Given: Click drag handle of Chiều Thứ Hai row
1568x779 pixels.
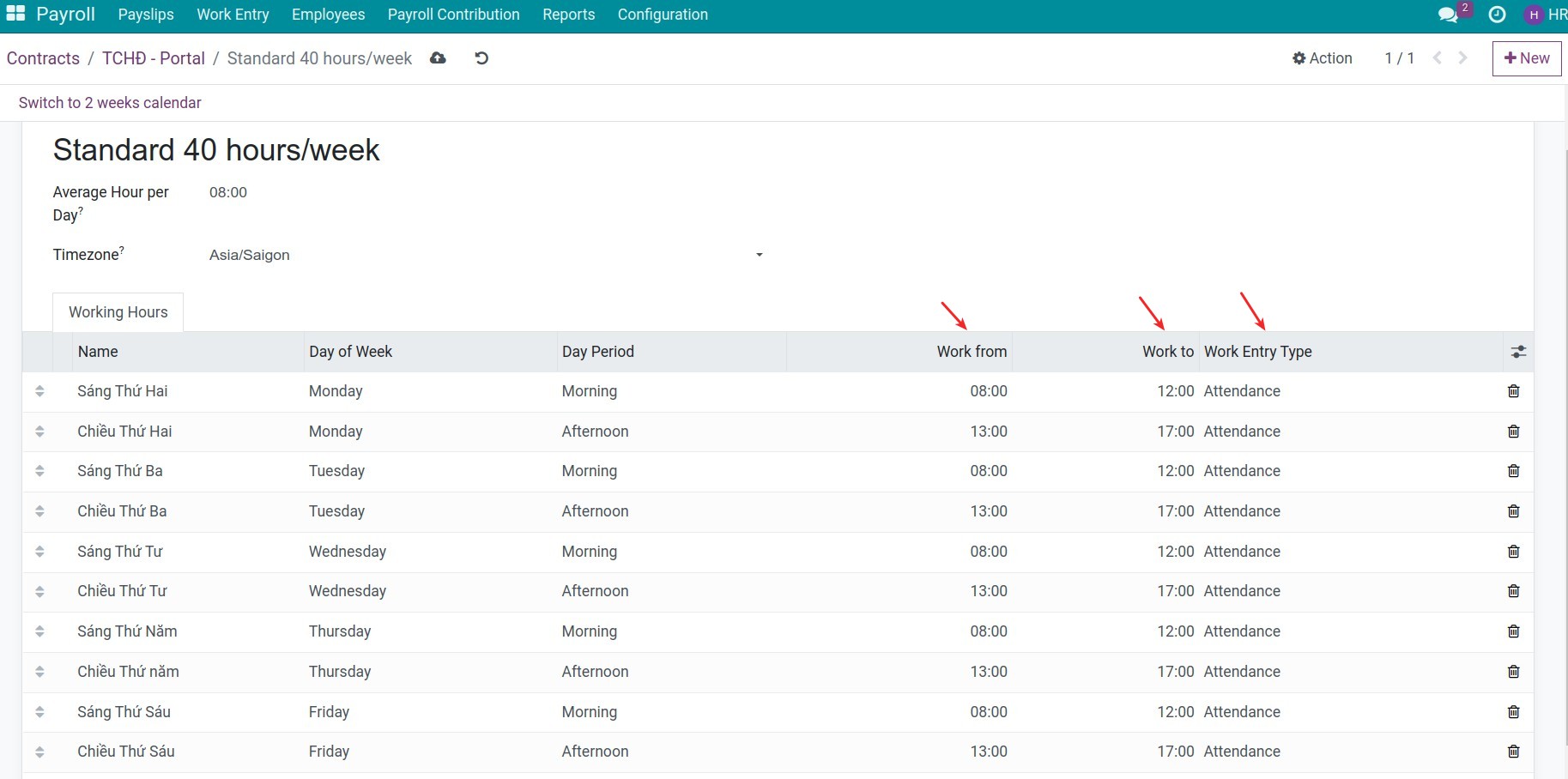Looking at the screenshot, I should pyautogui.click(x=39, y=432).
